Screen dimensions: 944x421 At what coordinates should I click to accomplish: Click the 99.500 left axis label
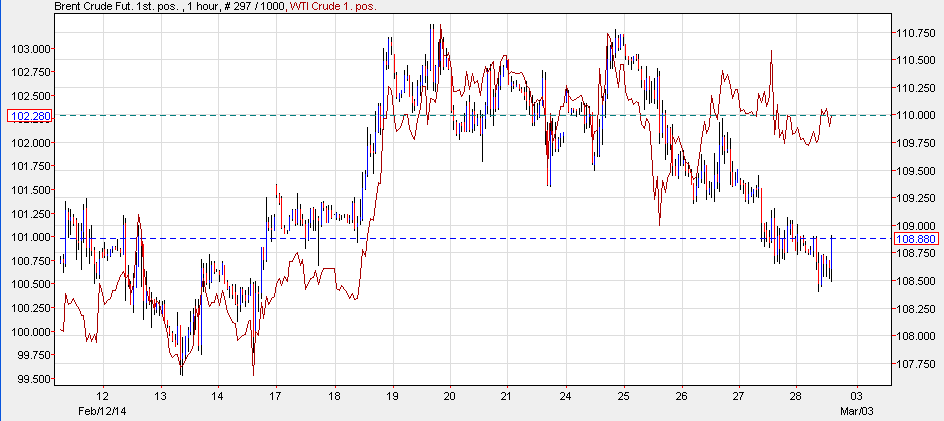tap(33, 379)
